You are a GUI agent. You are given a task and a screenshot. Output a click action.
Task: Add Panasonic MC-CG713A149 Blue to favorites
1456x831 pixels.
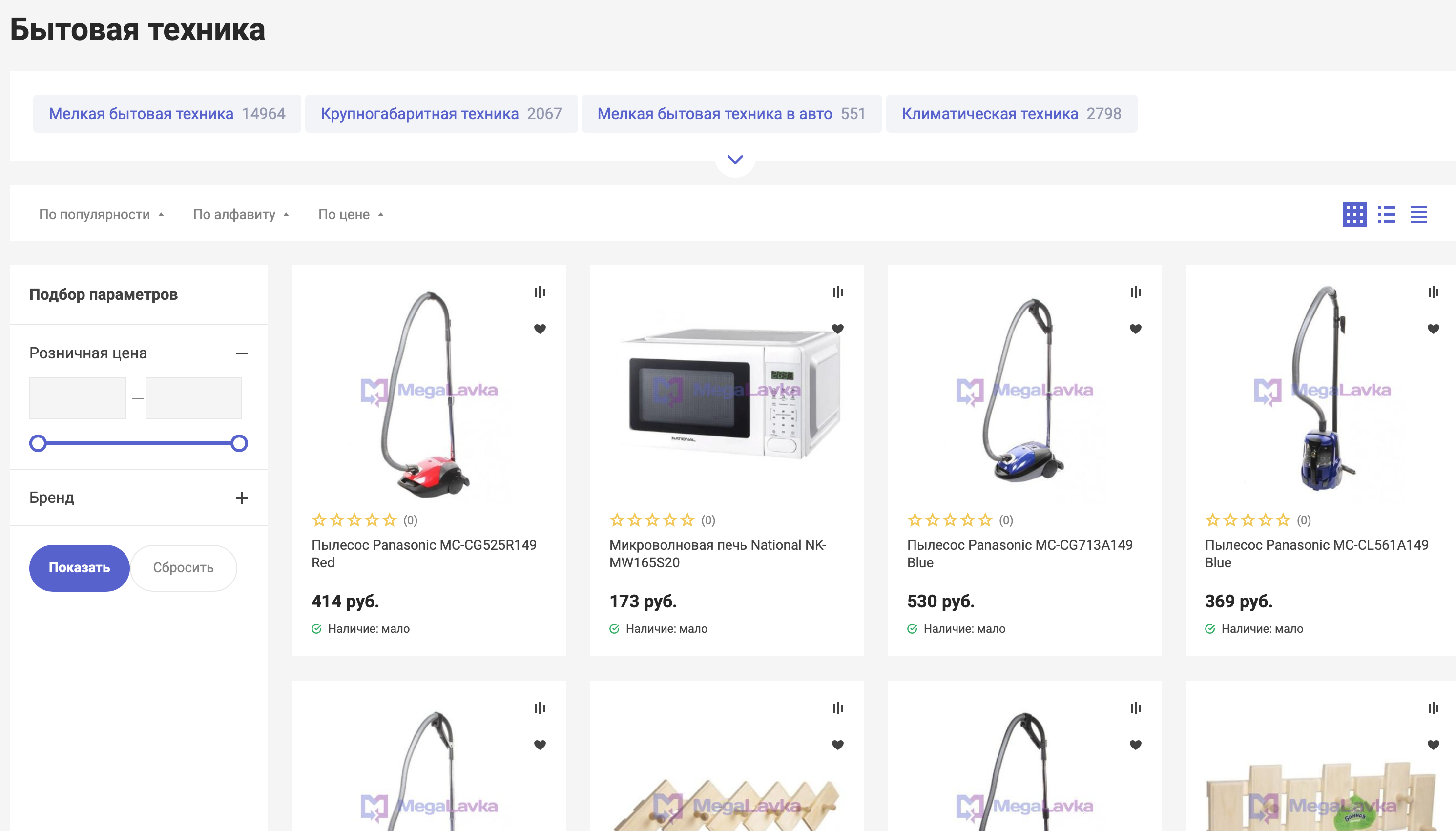[1135, 329]
